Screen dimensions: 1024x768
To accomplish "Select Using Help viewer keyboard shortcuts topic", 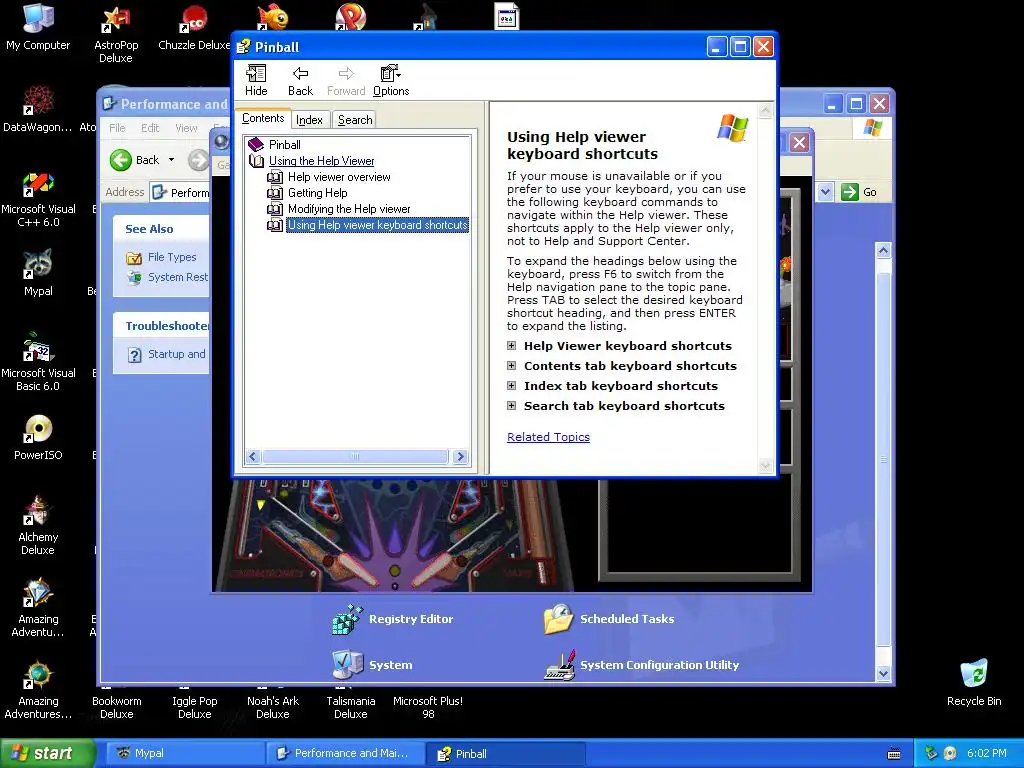I will [377, 225].
